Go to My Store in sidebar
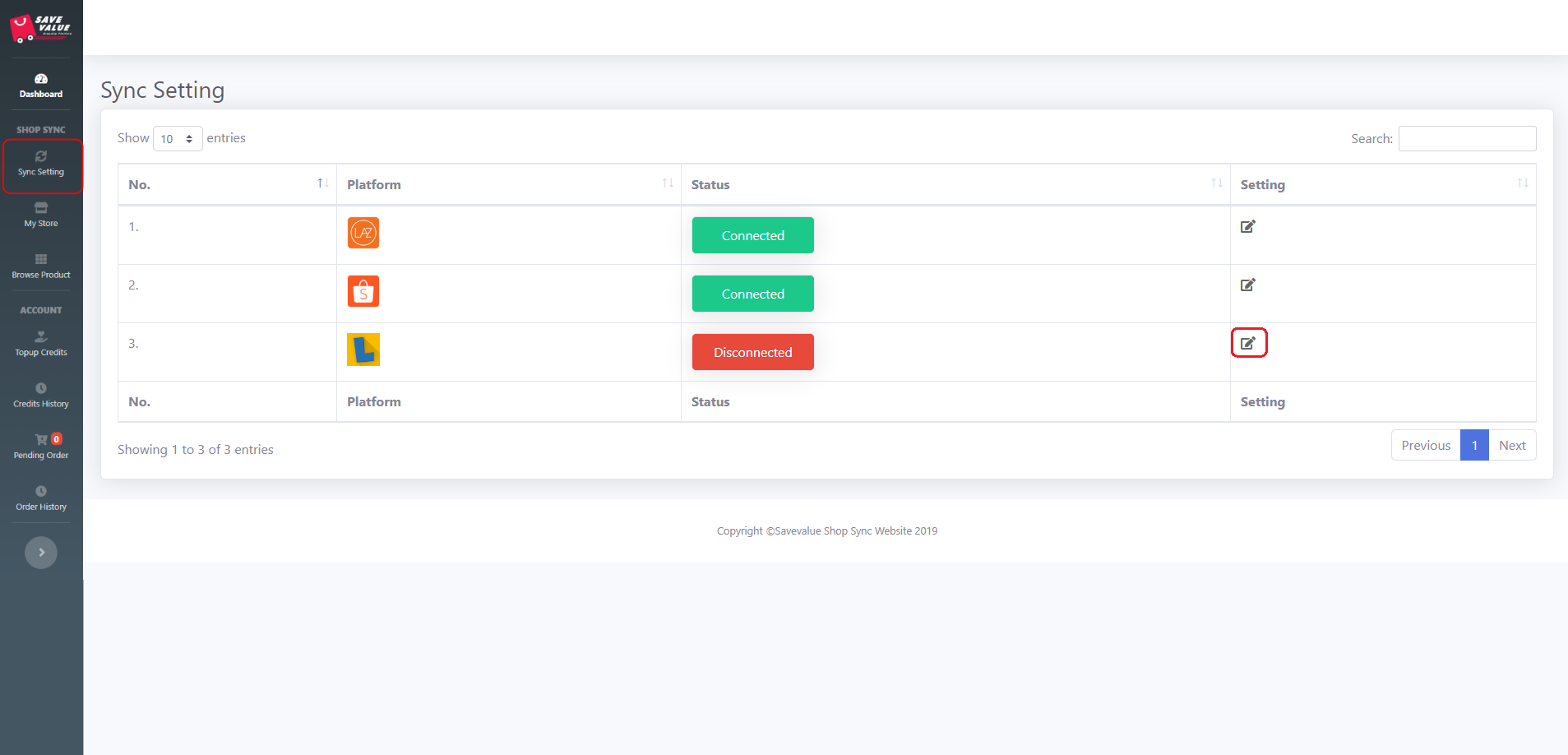 point(41,215)
